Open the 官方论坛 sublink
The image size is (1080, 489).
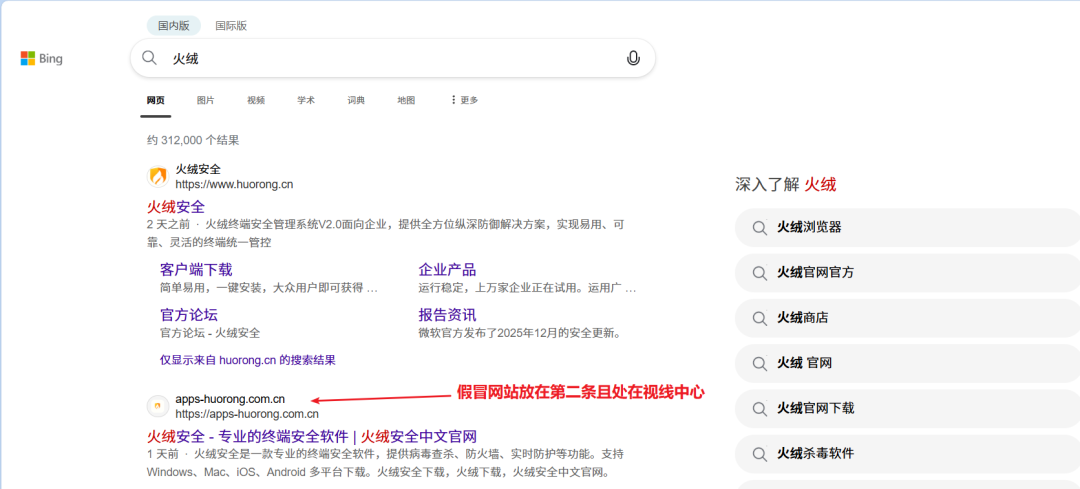(x=189, y=315)
